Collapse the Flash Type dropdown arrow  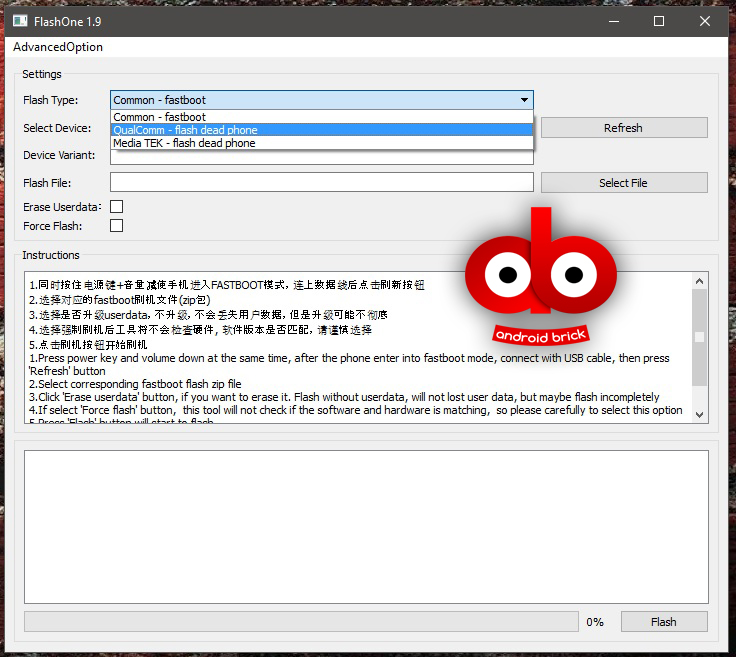coord(524,100)
